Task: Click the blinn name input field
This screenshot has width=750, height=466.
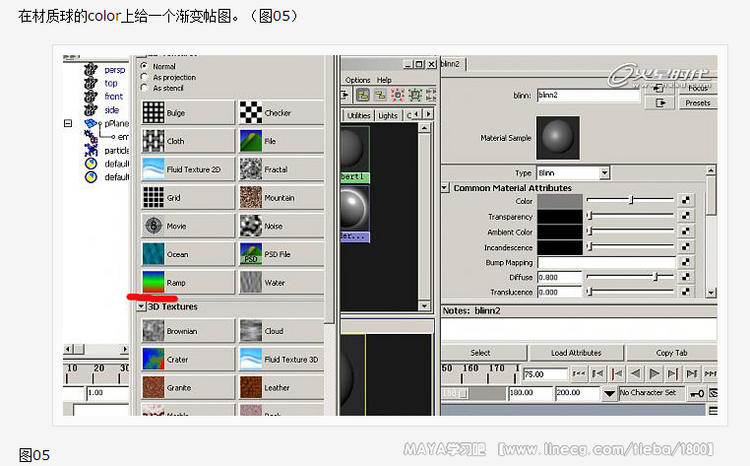Action: (x=588, y=95)
